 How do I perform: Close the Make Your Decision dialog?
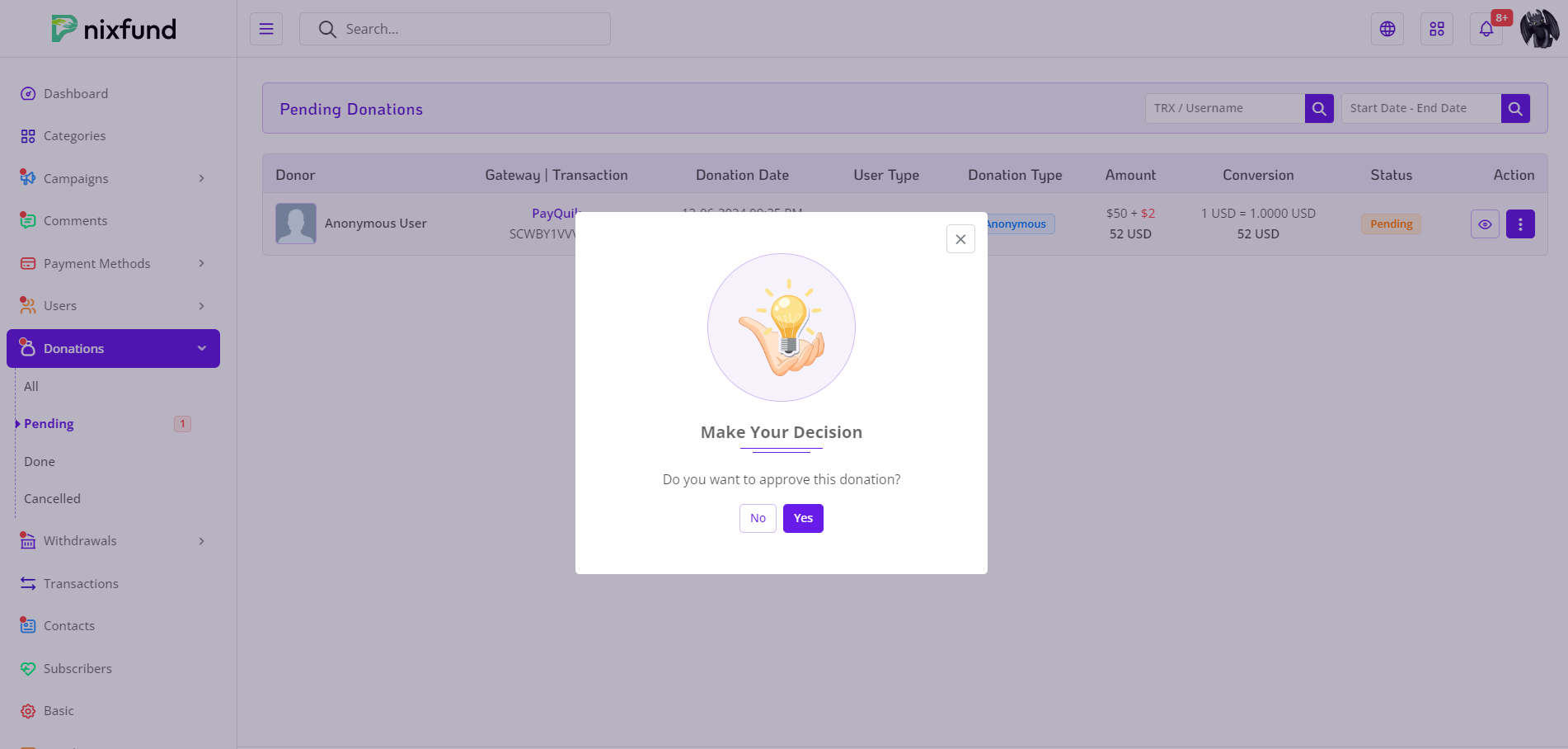tap(960, 239)
